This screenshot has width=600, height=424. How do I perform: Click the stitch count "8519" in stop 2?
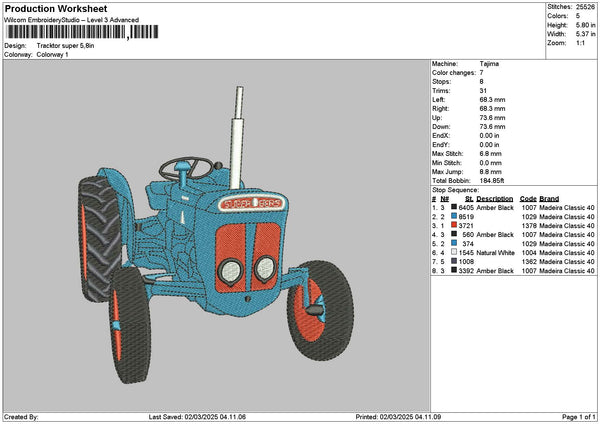(466, 217)
